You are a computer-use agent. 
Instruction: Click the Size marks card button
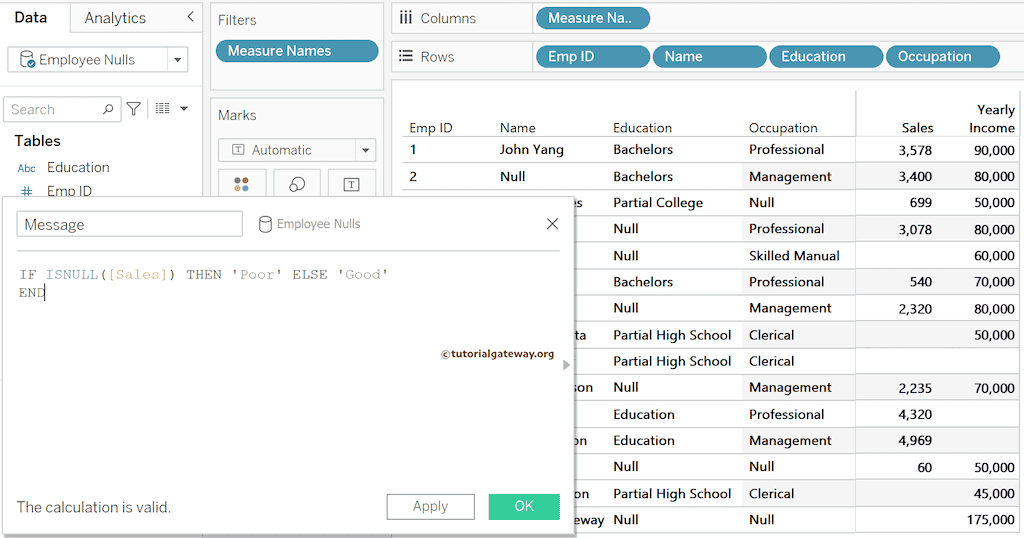pos(297,184)
